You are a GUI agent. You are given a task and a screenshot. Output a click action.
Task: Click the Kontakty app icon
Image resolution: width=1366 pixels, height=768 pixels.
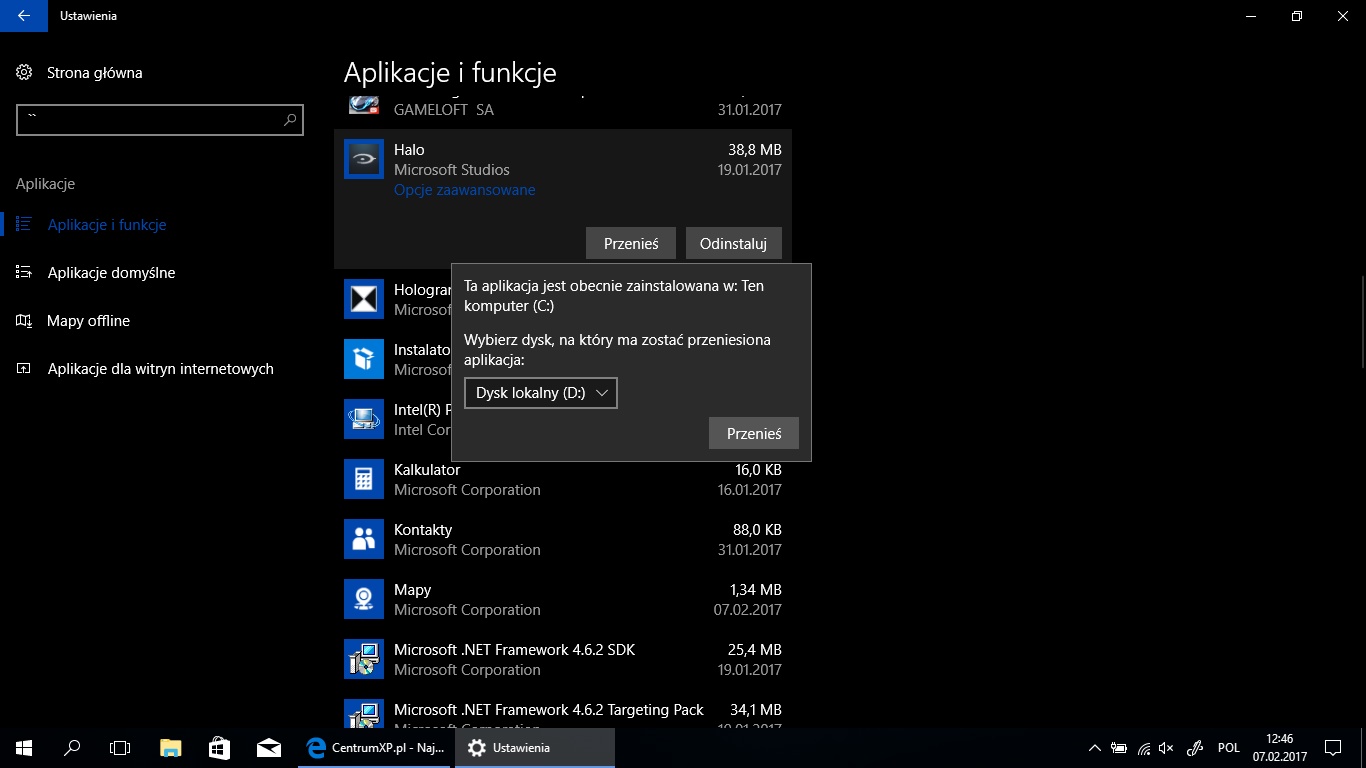pyautogui.click(x=364, y=539)
